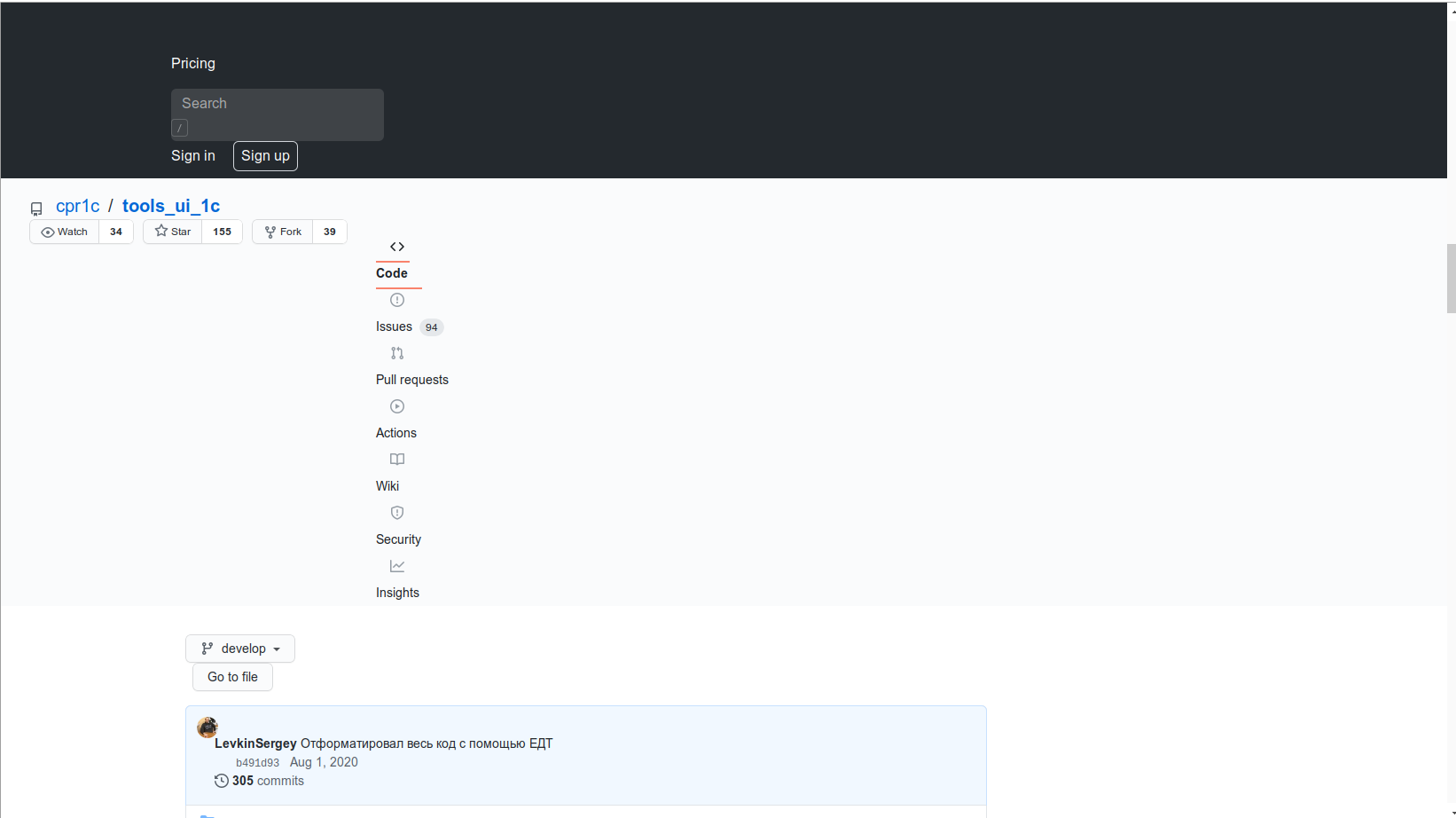1456x818 pixels.
Task: Open the tools_ui_1c repository link
Action: [171, 206]
